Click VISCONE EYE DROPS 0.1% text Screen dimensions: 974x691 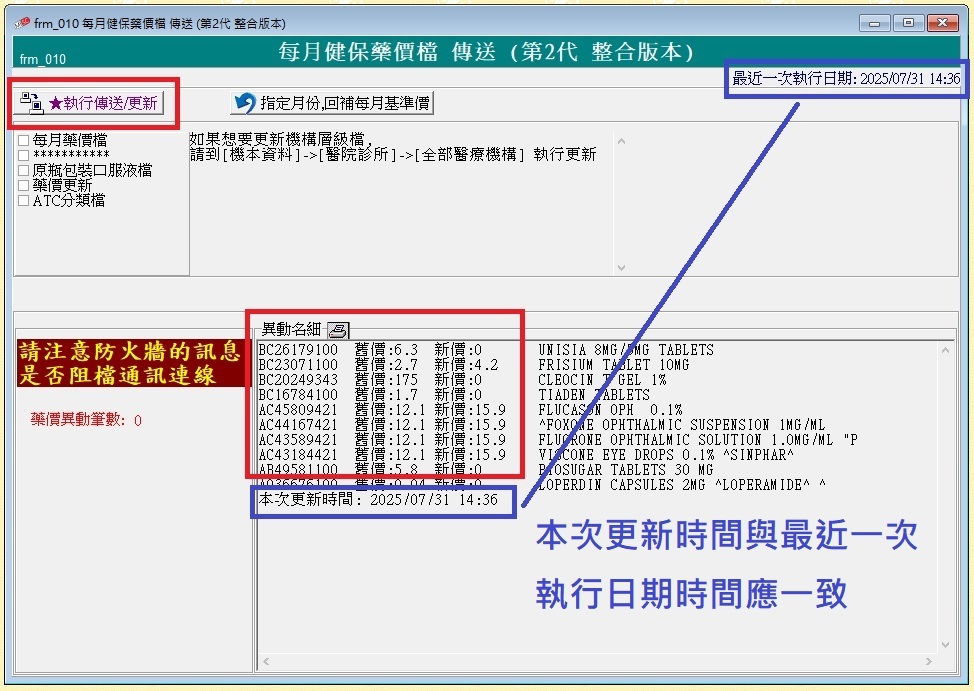click(666, 454)
